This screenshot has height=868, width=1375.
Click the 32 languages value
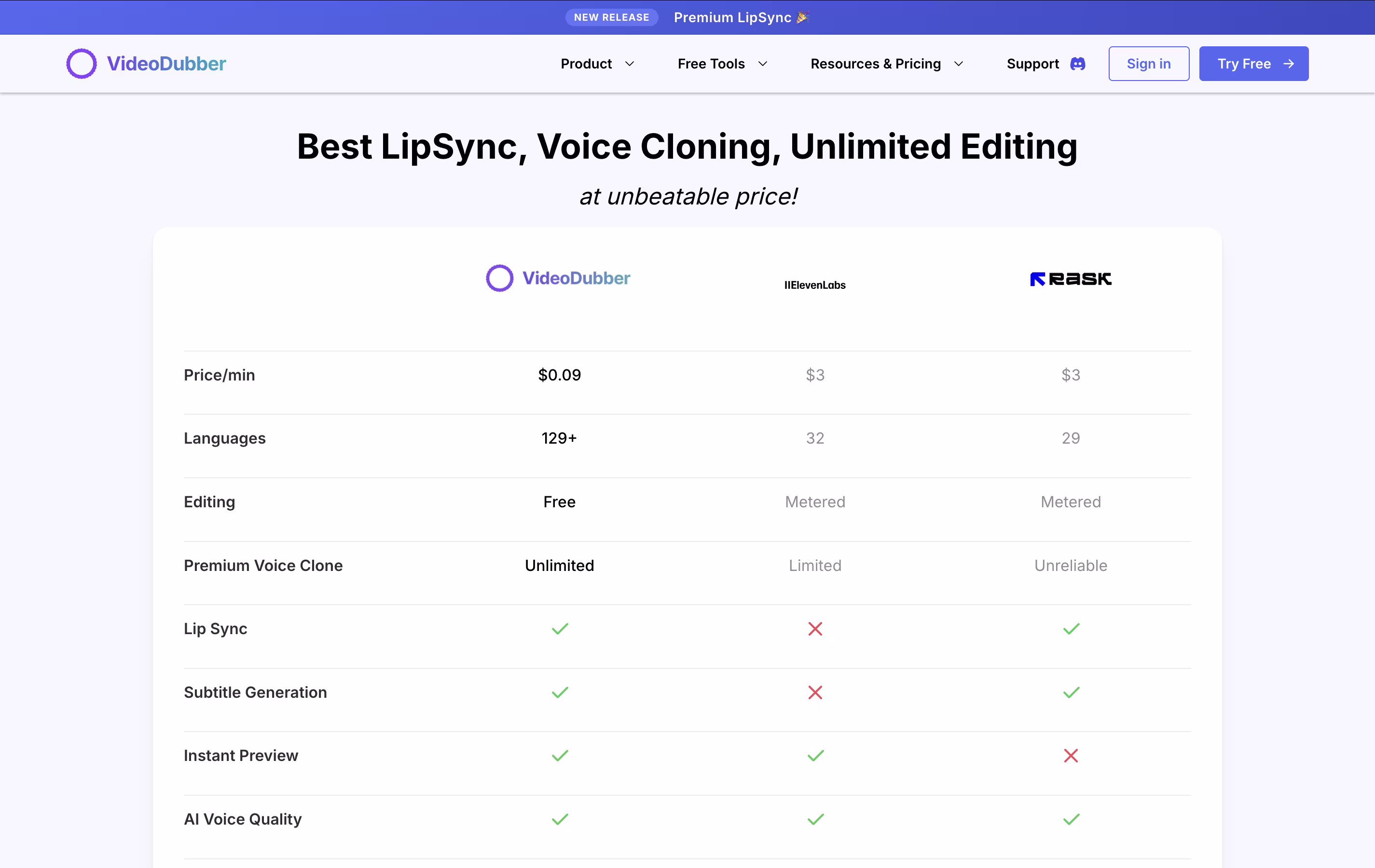point(815,438)
